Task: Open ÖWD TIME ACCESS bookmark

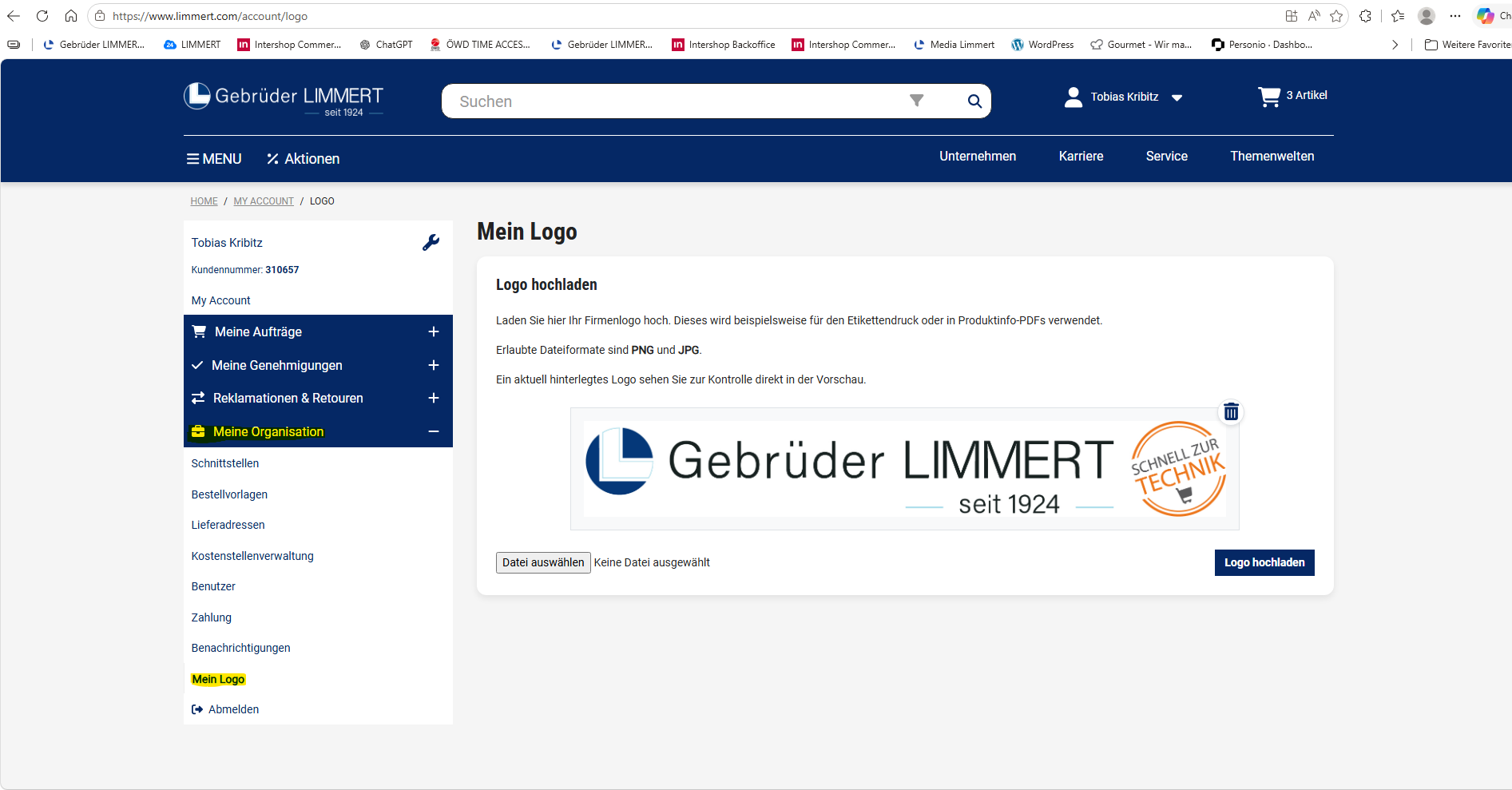Action: click(480, 45)
